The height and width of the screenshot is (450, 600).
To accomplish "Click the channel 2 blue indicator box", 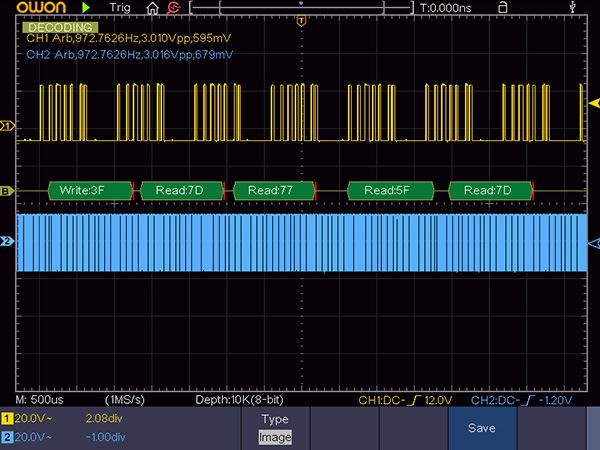I will 8,437.
